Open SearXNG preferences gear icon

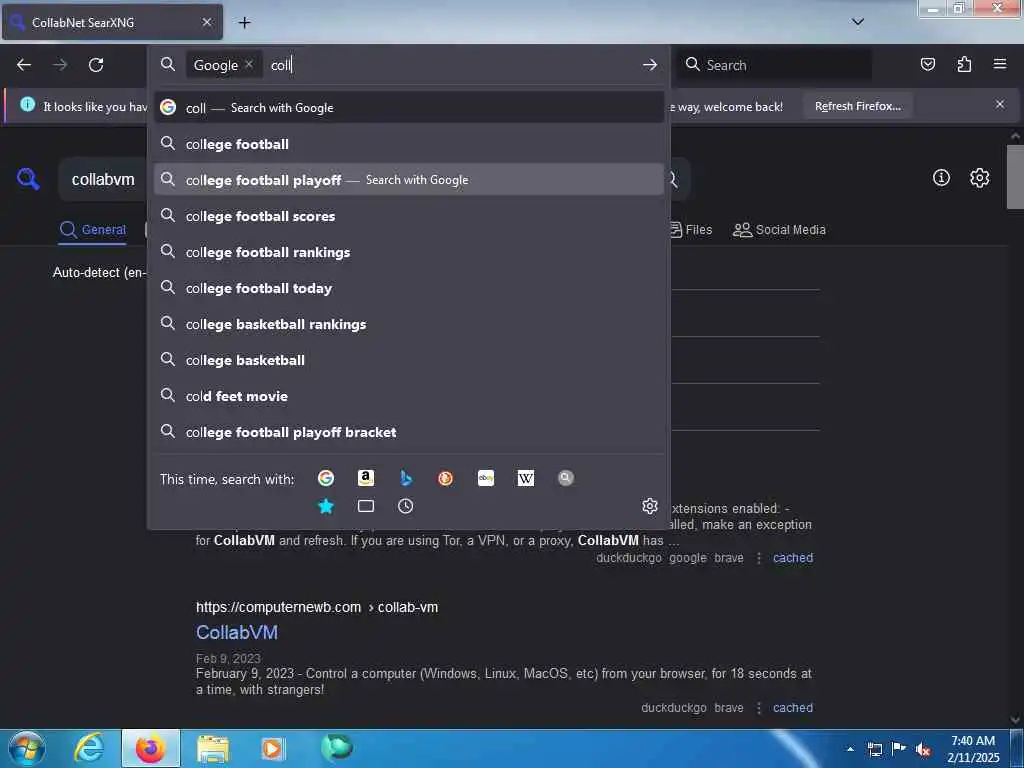(979, 178)
